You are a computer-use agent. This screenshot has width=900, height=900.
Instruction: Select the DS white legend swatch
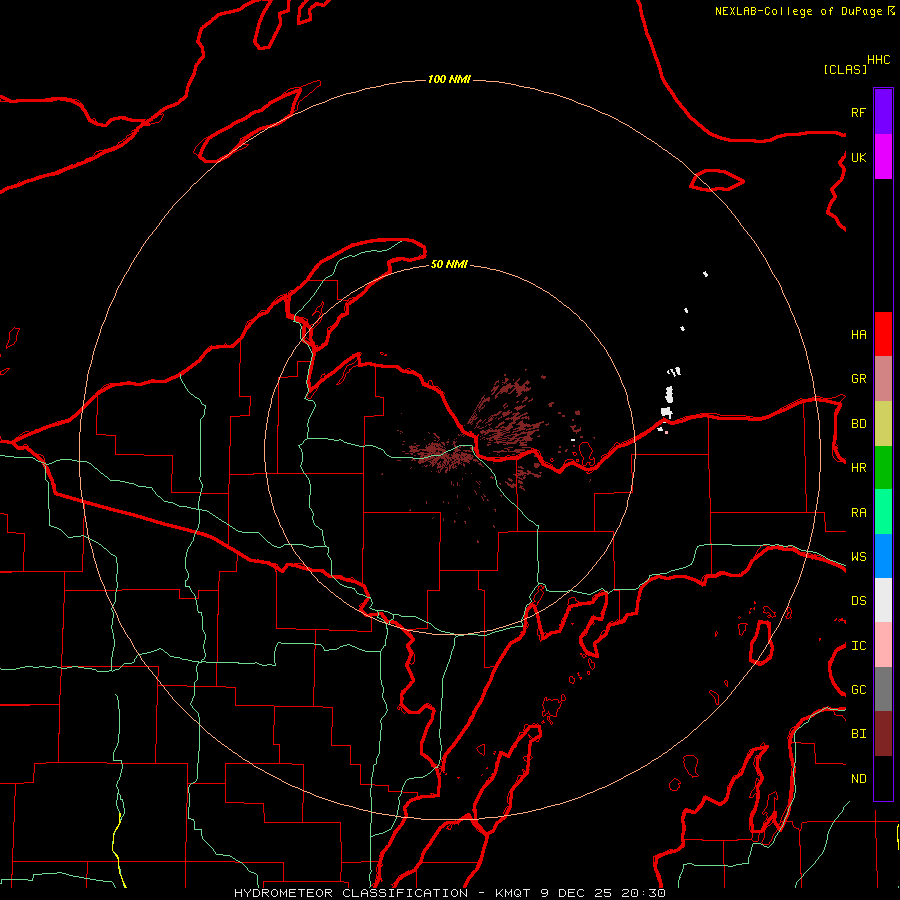click(883, 600)
